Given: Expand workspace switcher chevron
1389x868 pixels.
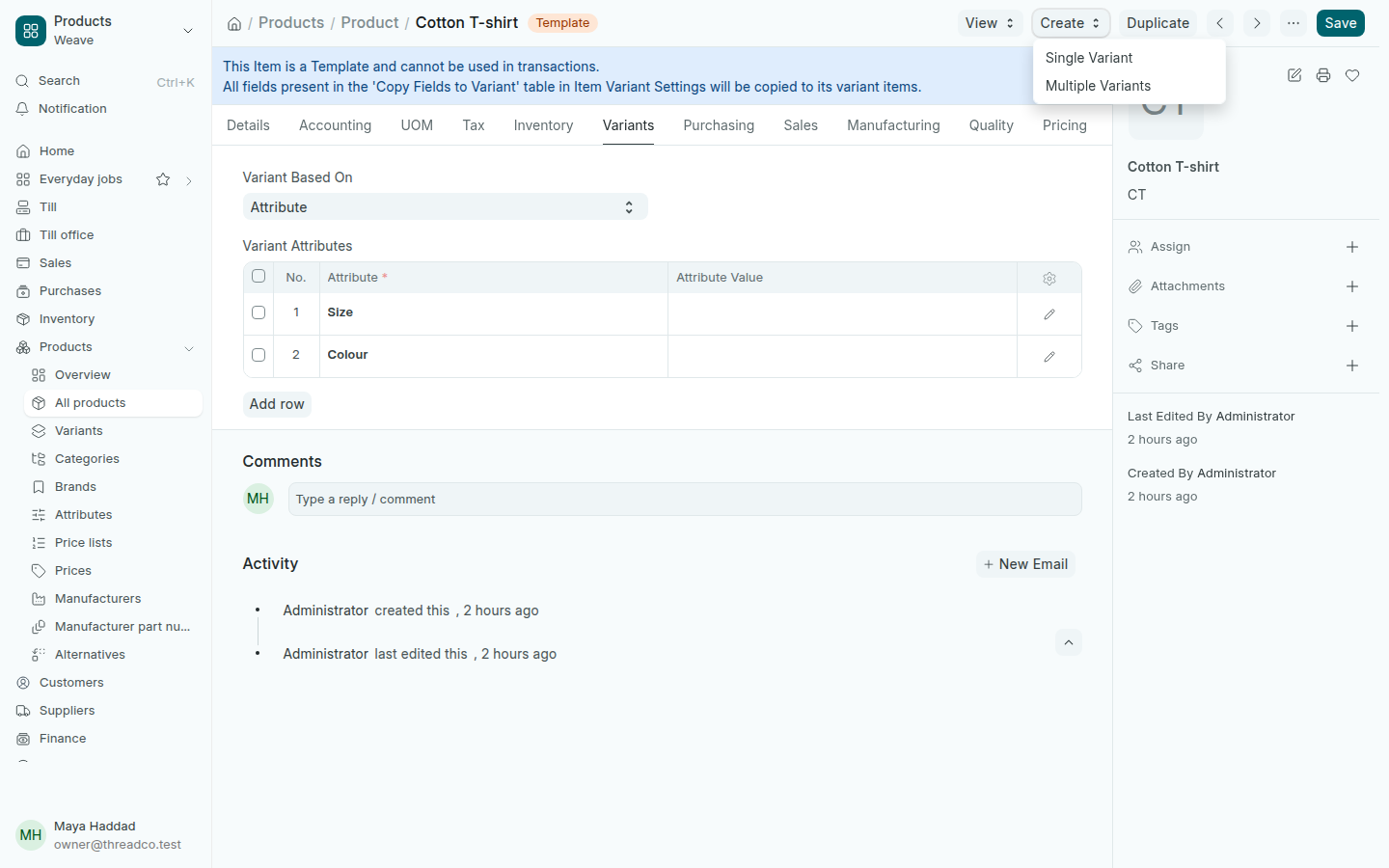Looking at the screenshot, I should tap(188, 31).
